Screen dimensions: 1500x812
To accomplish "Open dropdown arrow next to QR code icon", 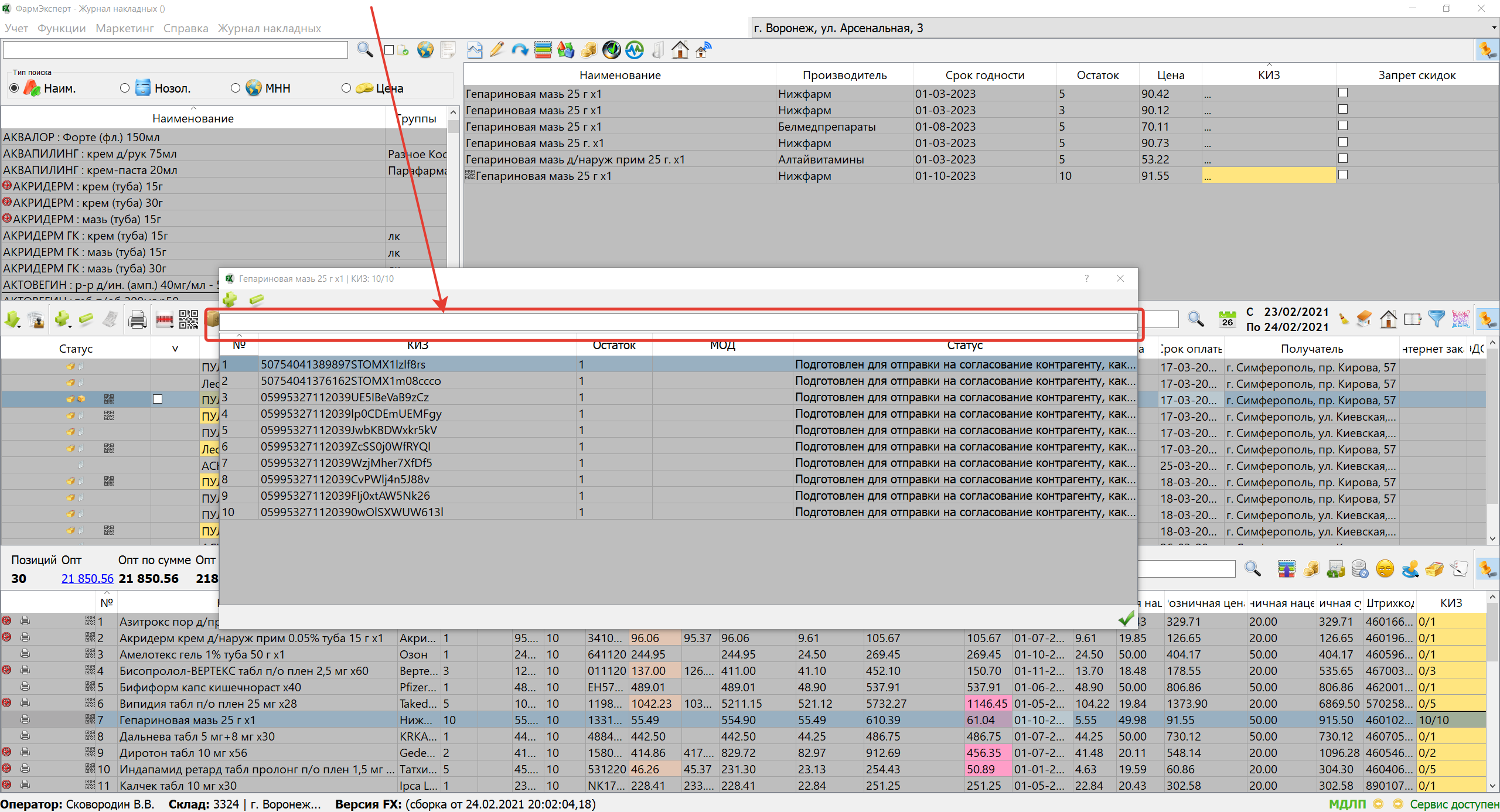I will (x=197, y=325).
